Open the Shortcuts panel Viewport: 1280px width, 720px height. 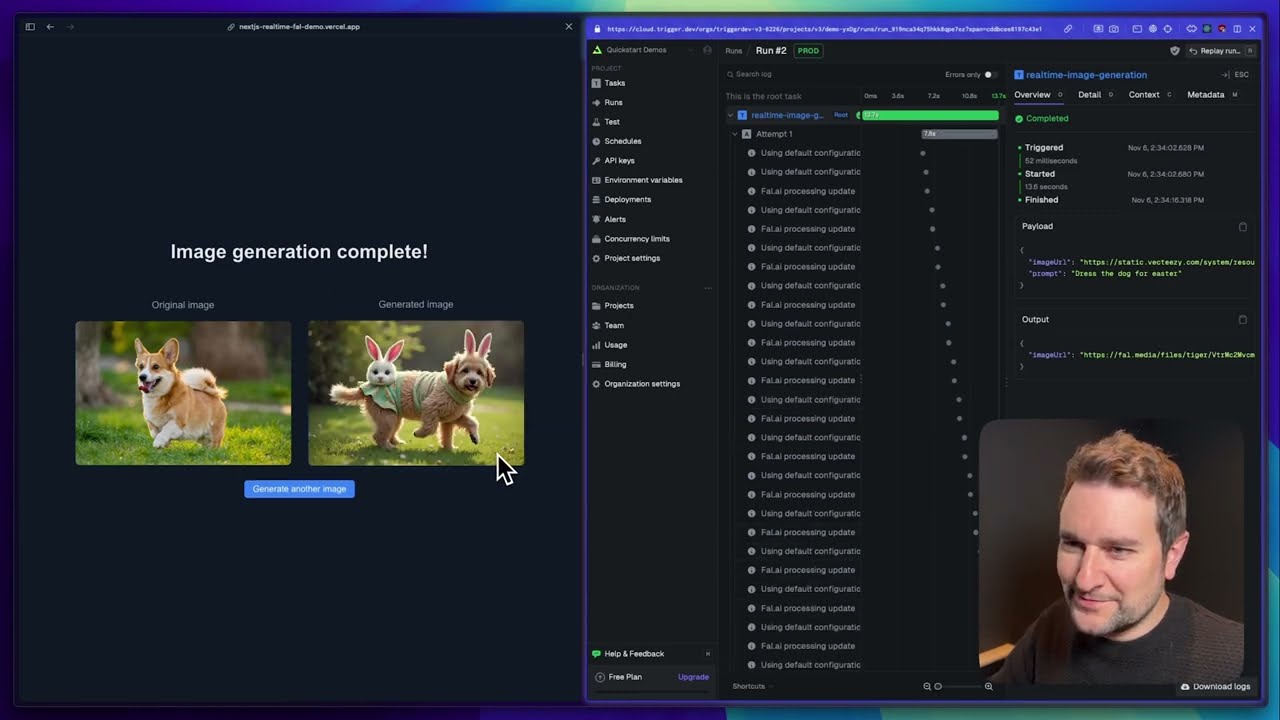coord(748,686)
